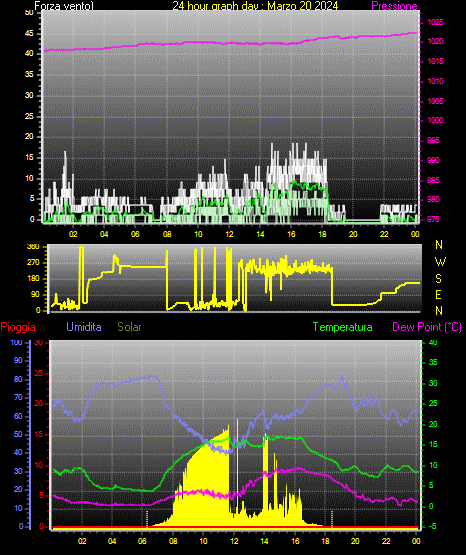Click the 24 hour graph day title
This screenshot has width=466, height=555.
coord(255,6)
